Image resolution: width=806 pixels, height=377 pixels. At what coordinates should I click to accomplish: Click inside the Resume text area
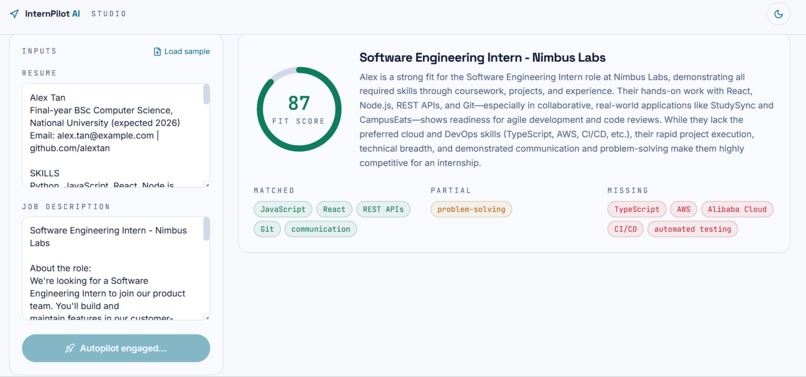[x=116, y=136]
